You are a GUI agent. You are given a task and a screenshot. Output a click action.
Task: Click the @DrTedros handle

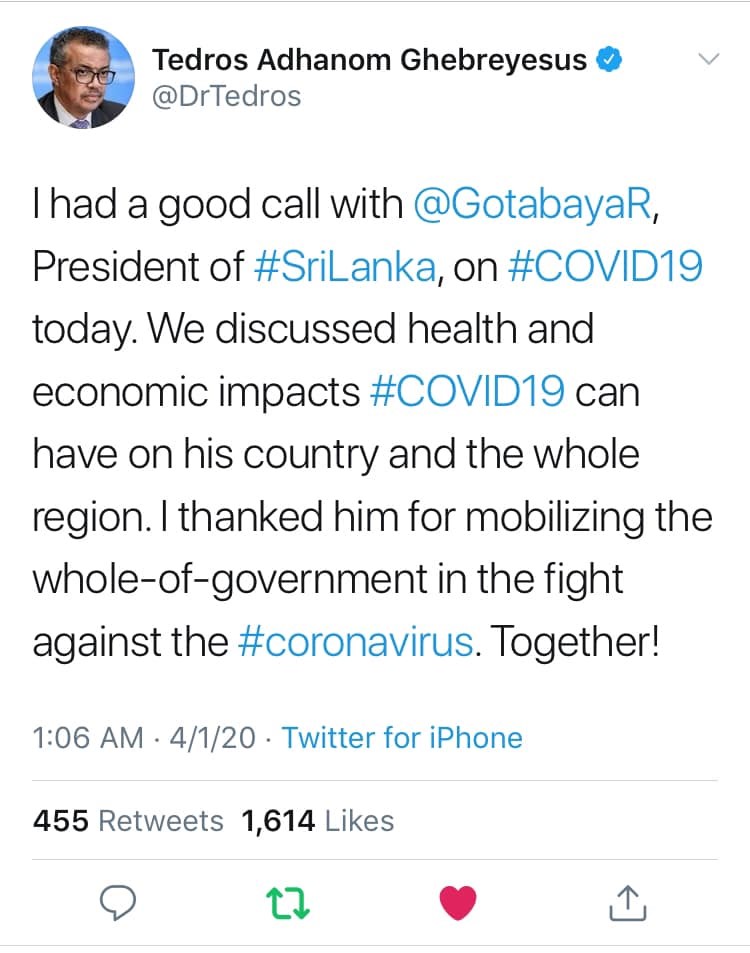click(226, 96)
